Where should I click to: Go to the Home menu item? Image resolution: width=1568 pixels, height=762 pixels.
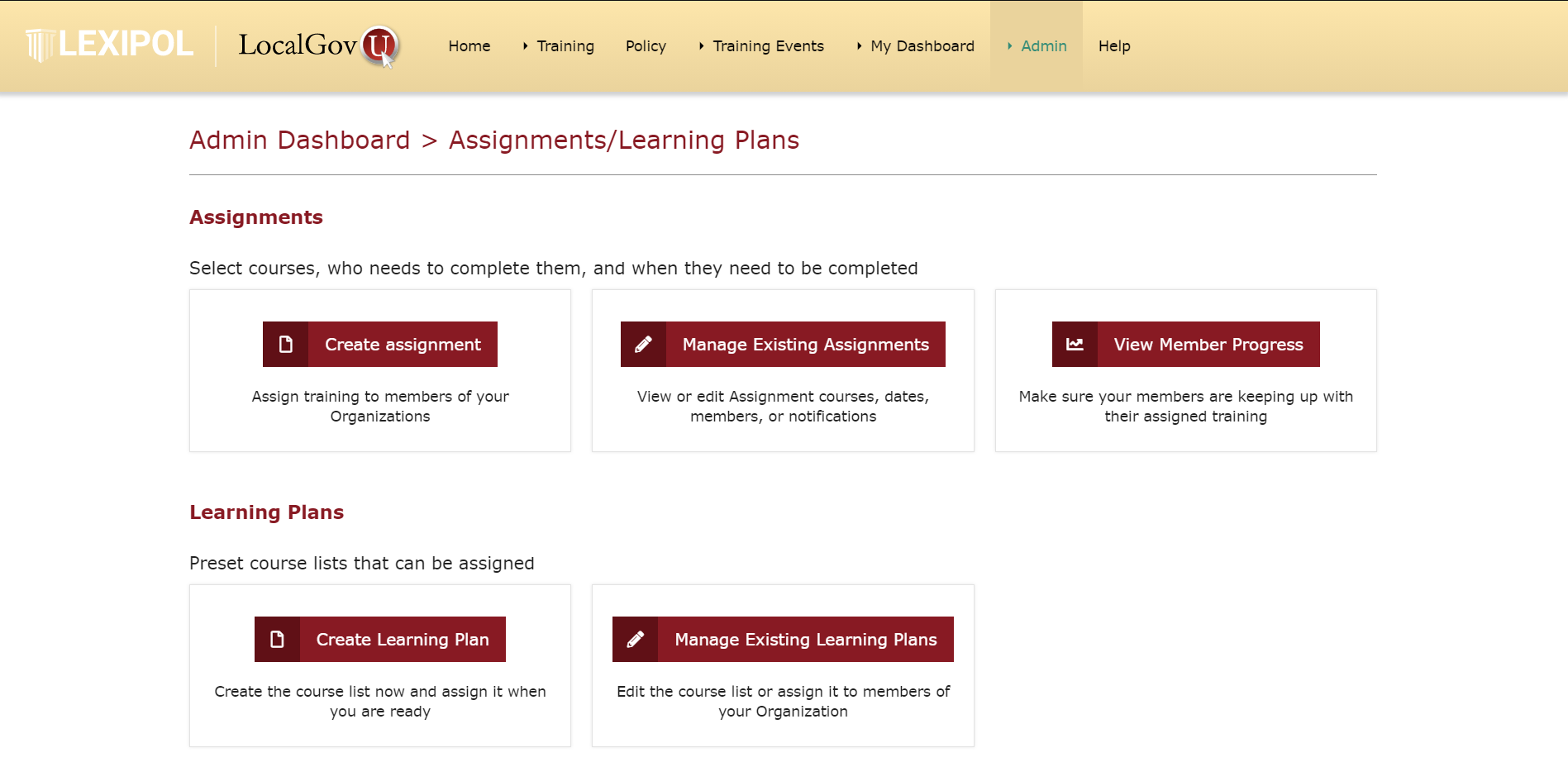pos(469,46)
